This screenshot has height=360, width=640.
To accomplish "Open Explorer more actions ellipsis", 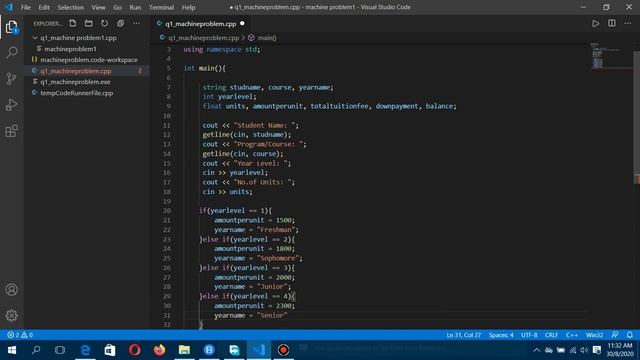I will [x=136, y=23].
